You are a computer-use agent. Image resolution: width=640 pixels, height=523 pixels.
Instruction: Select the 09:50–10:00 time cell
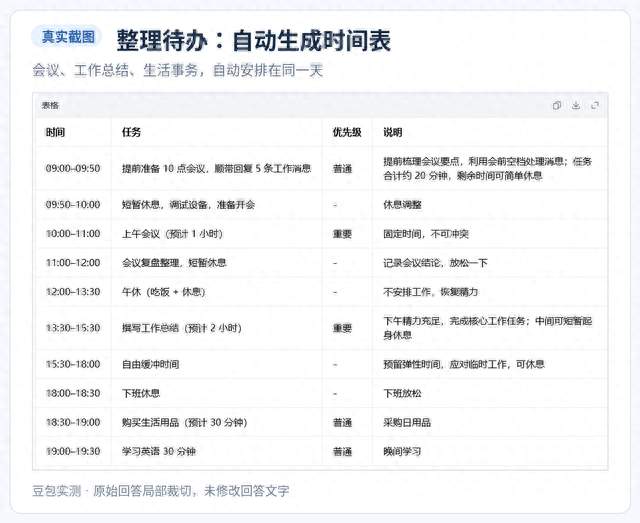click(73, 205)
